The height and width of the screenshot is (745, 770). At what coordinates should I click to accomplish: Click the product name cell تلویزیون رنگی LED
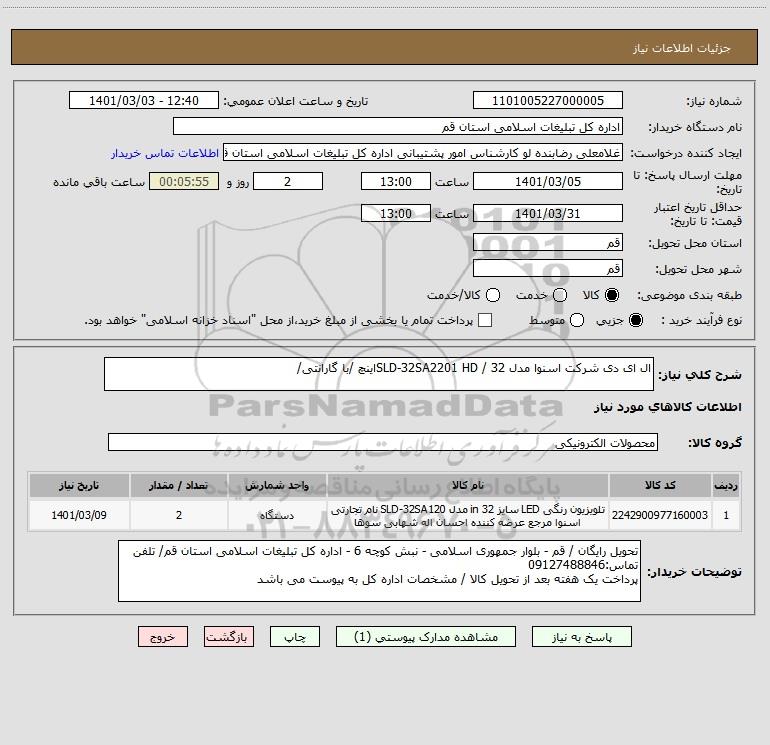(468, 515)
